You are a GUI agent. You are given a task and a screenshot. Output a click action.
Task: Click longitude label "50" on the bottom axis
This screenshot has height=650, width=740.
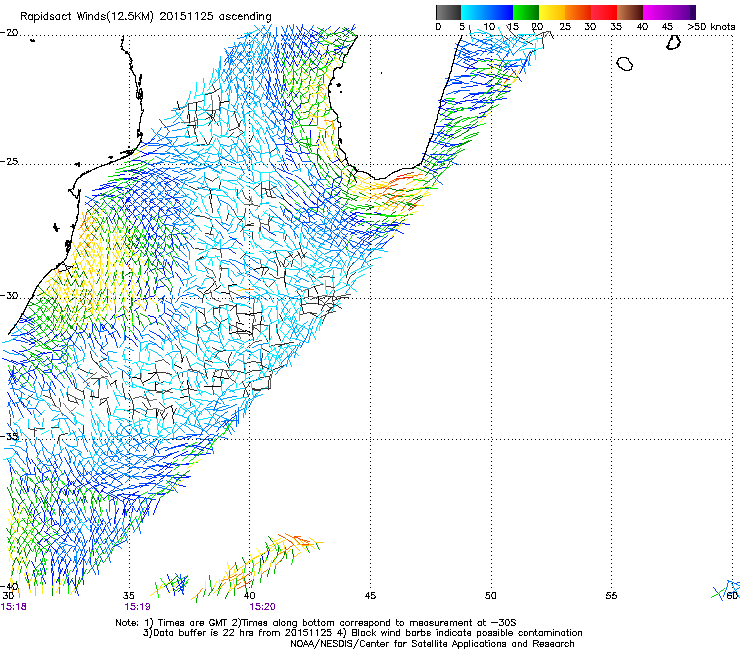point(490,596)
